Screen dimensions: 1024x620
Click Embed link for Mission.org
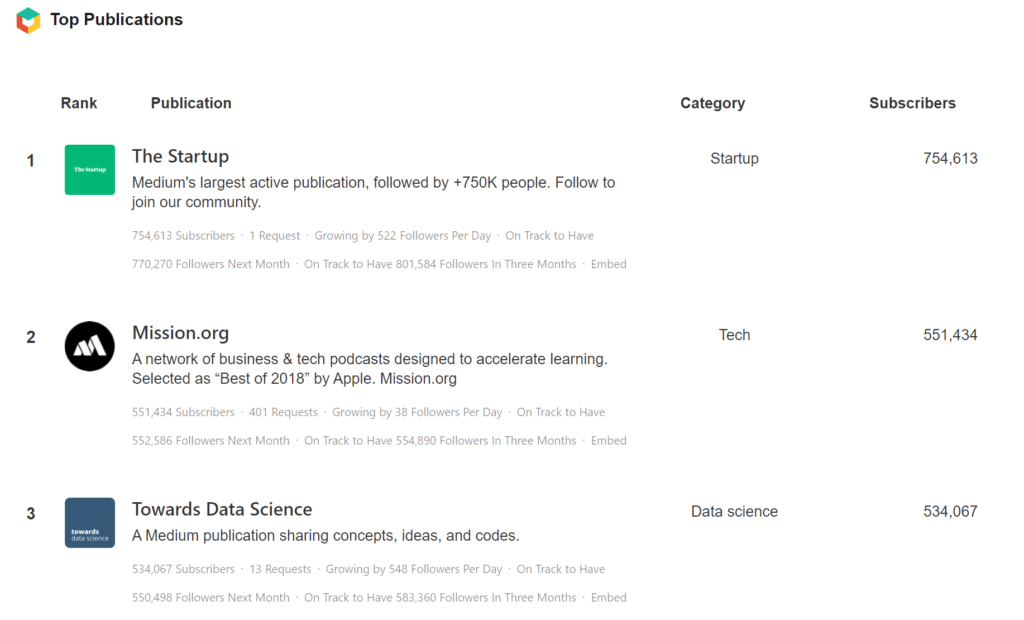tap(609, 440)
